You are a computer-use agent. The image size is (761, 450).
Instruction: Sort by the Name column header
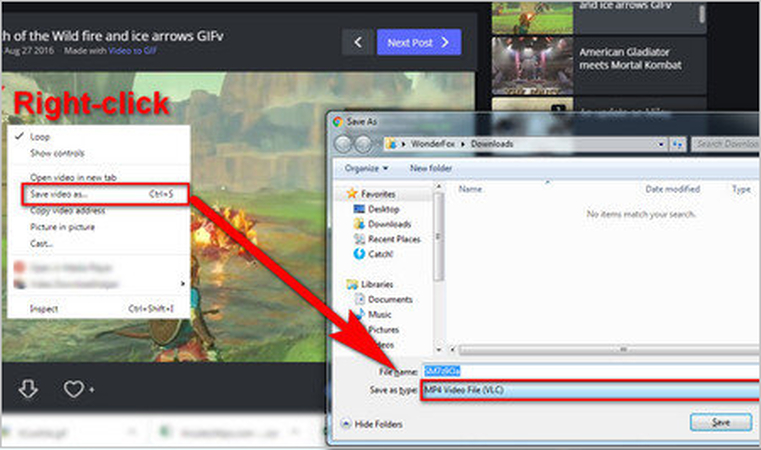[470, 189]
